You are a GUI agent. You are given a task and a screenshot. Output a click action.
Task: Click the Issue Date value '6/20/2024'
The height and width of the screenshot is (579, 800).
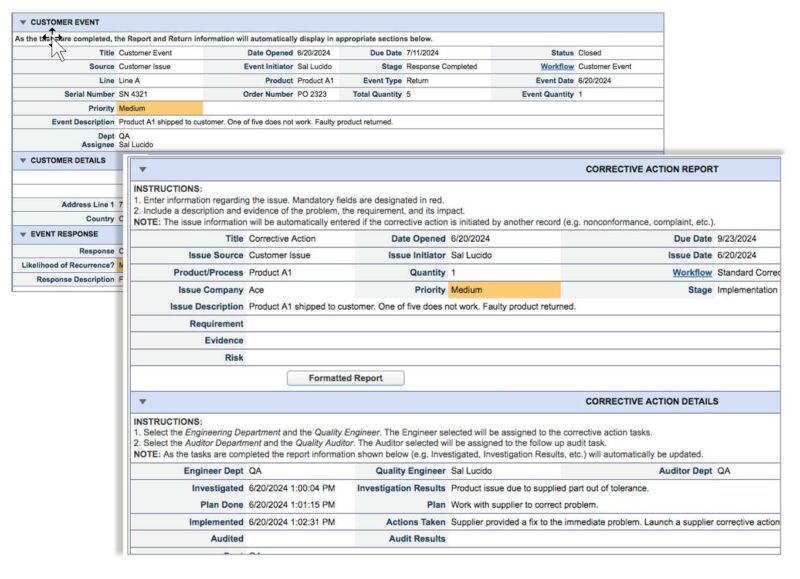coord(737,256)
